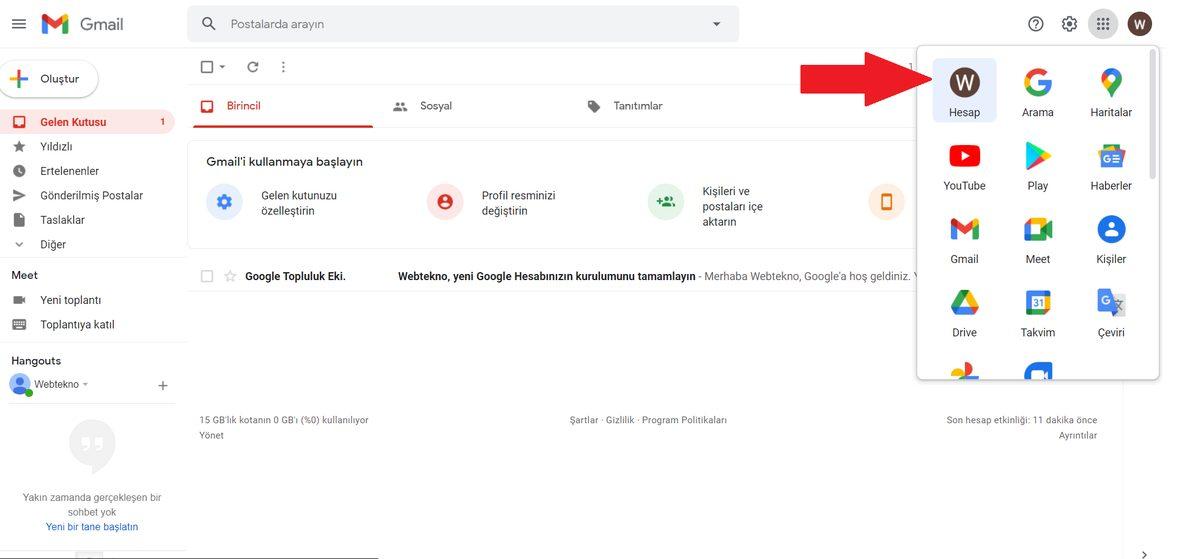Open the Google Topluluk Eki. email
This screenshot has width=1200, height=559.
coord(551,276)
